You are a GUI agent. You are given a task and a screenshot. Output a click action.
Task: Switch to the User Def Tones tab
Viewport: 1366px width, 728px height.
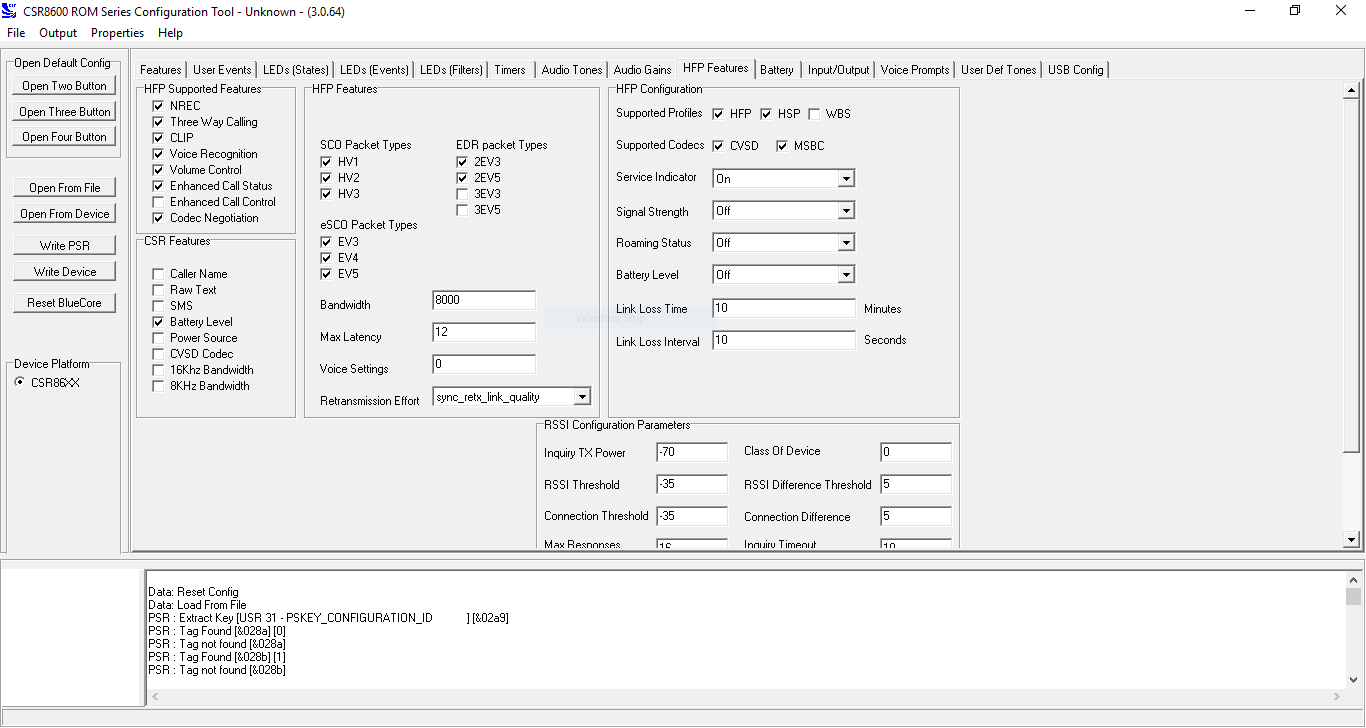coord(999,70)
